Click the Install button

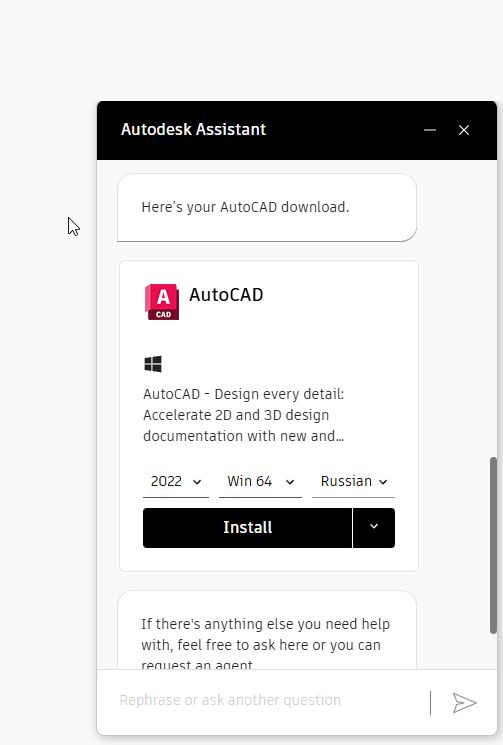(247, 527)
